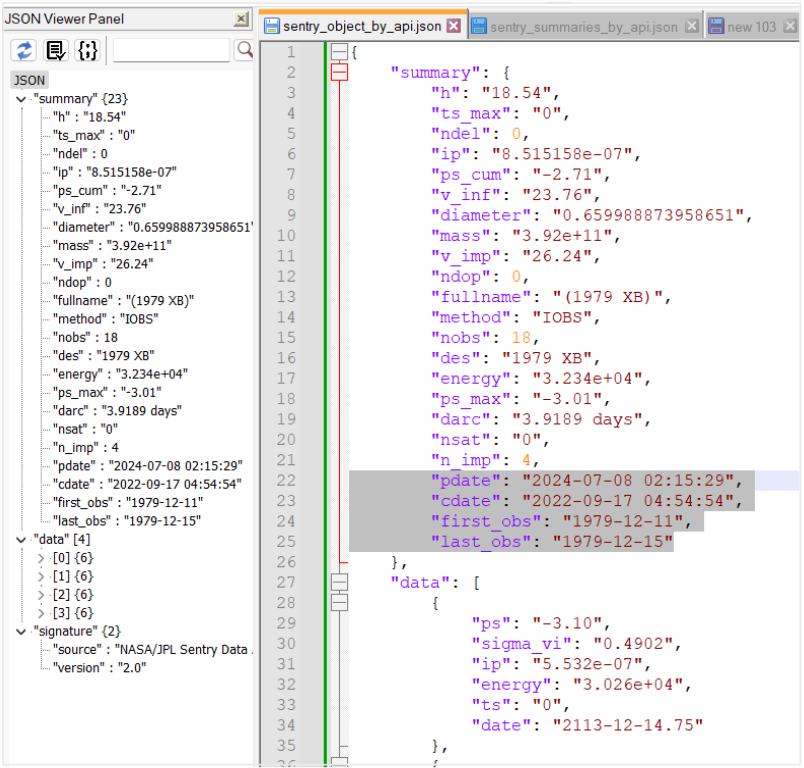Select tree row "v_imp" : "26.24"
804x768 pixels.
point(103,264)
